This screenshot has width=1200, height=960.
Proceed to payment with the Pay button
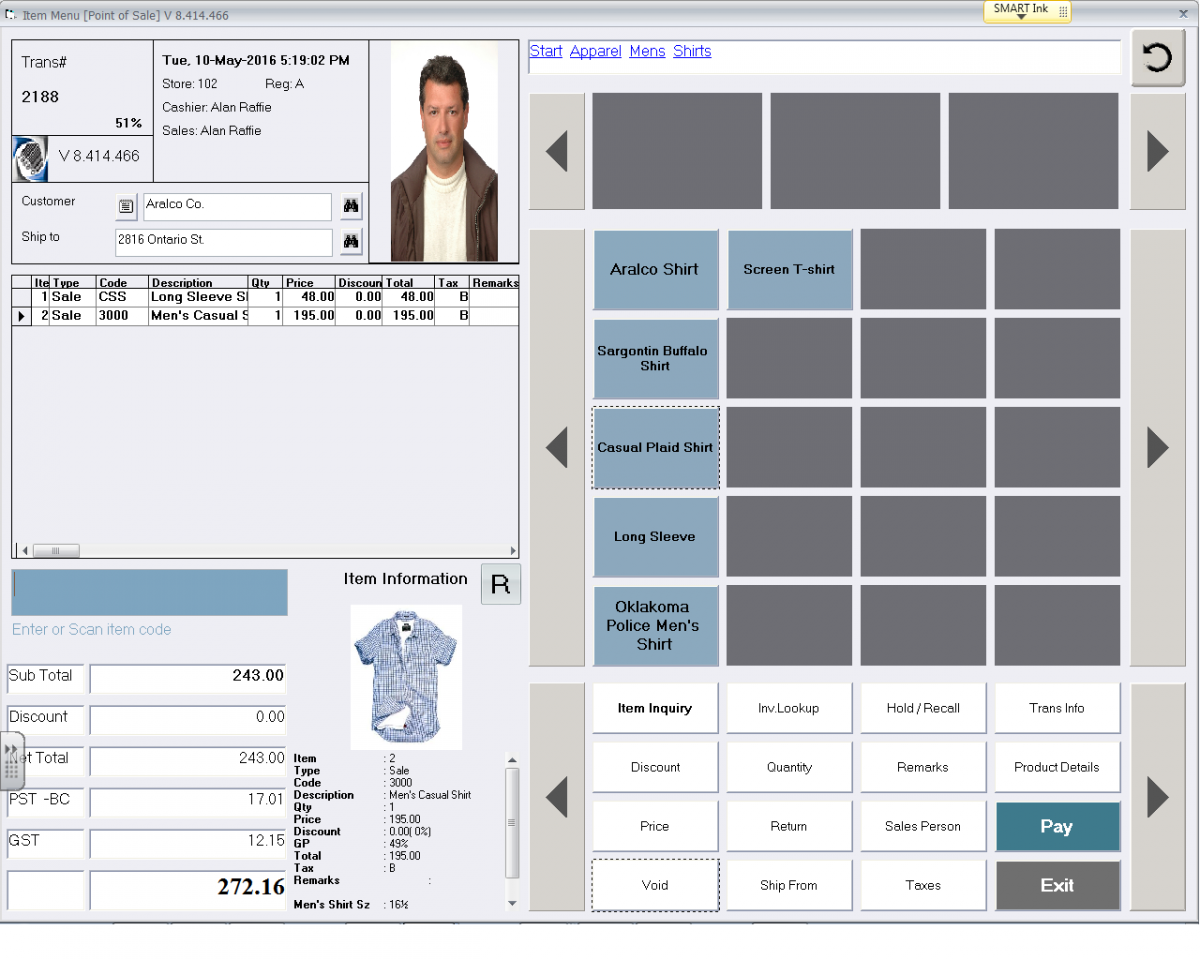coord(1057,826)
